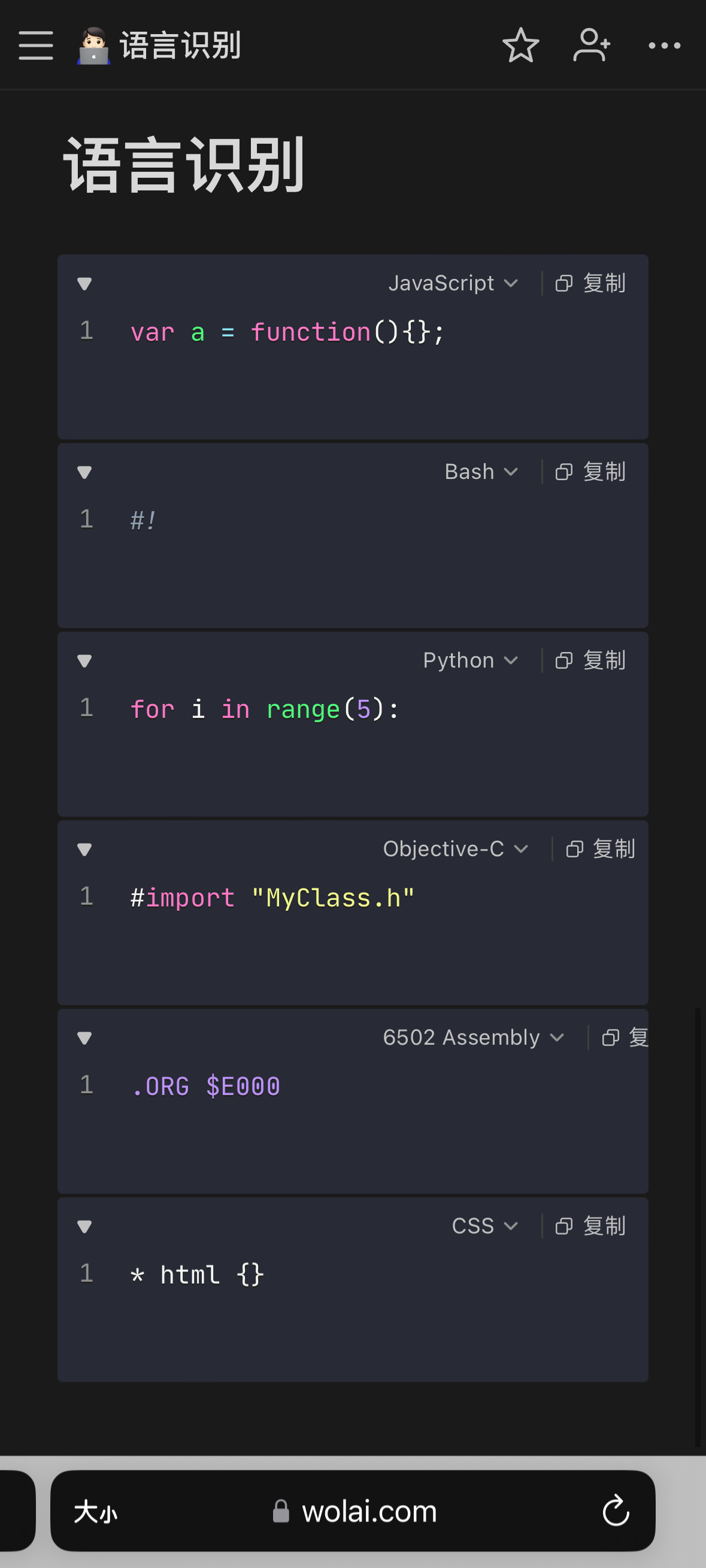The height and width of the screenshot is (1568, 706).
Task: Open the 6502 Assembly language selector
Action: [473, 1038]
